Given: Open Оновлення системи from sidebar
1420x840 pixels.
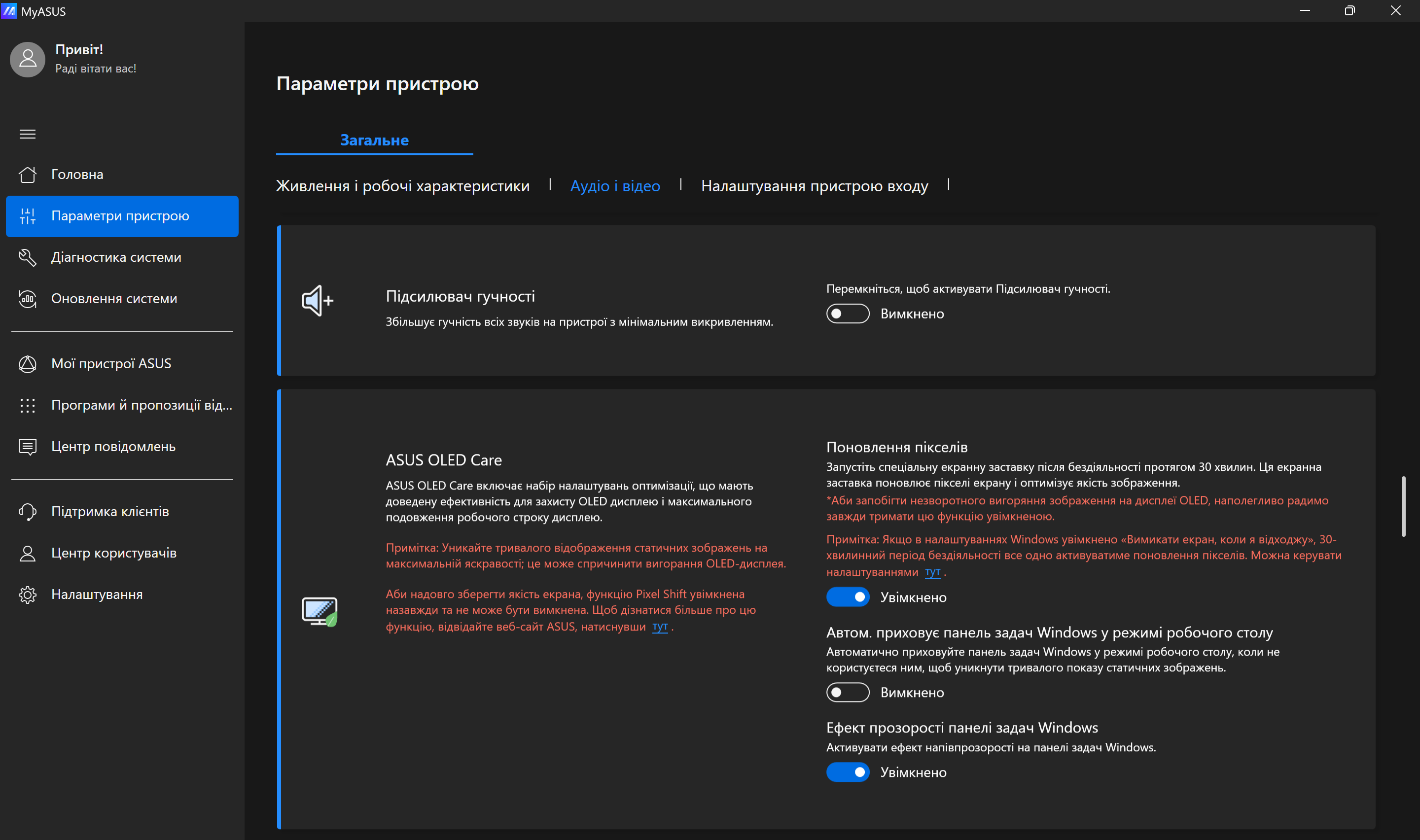Looking at the screenshot, I should [x=113, y=298].
